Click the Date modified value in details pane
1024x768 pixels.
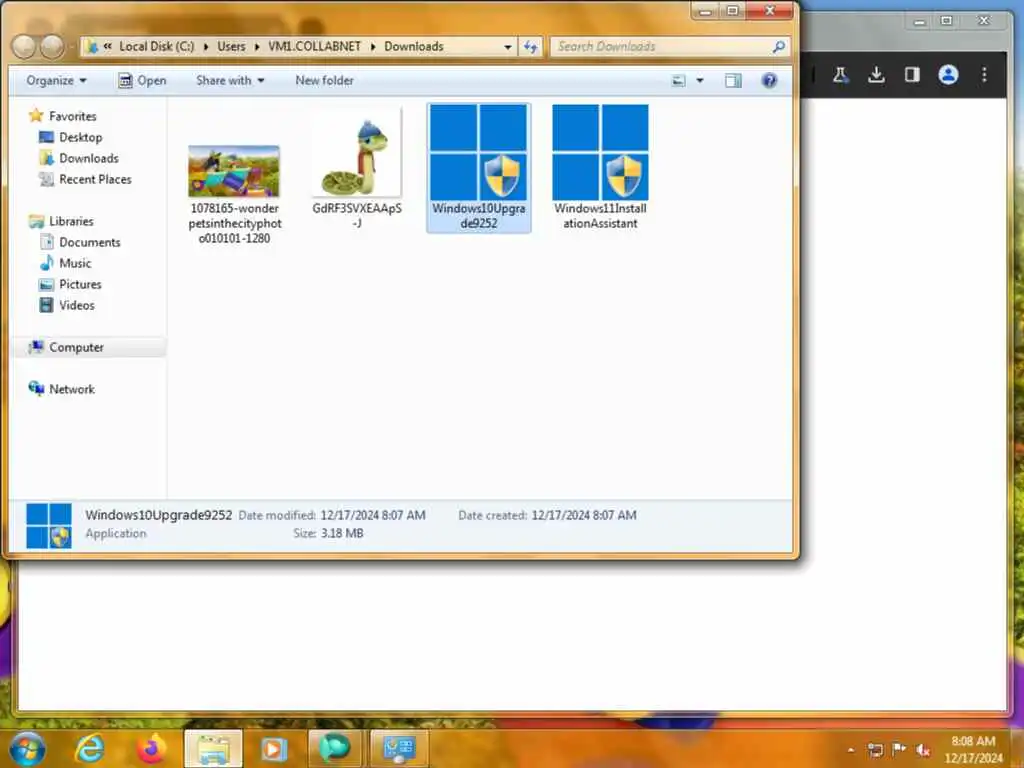[x=373, y=515]
